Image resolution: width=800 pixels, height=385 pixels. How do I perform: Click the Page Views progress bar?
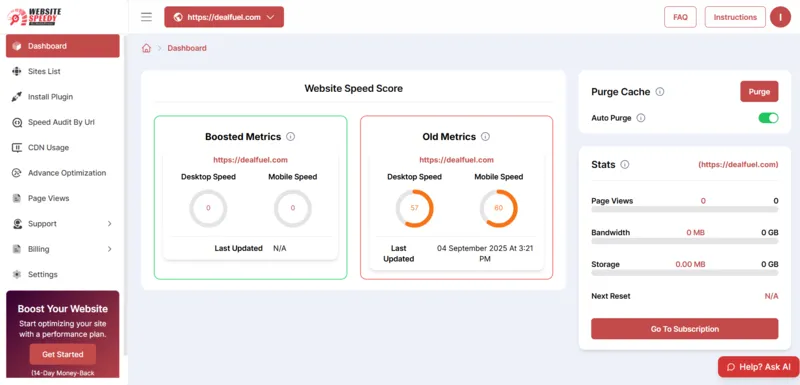pyautogui.click(x=685, y=209)
